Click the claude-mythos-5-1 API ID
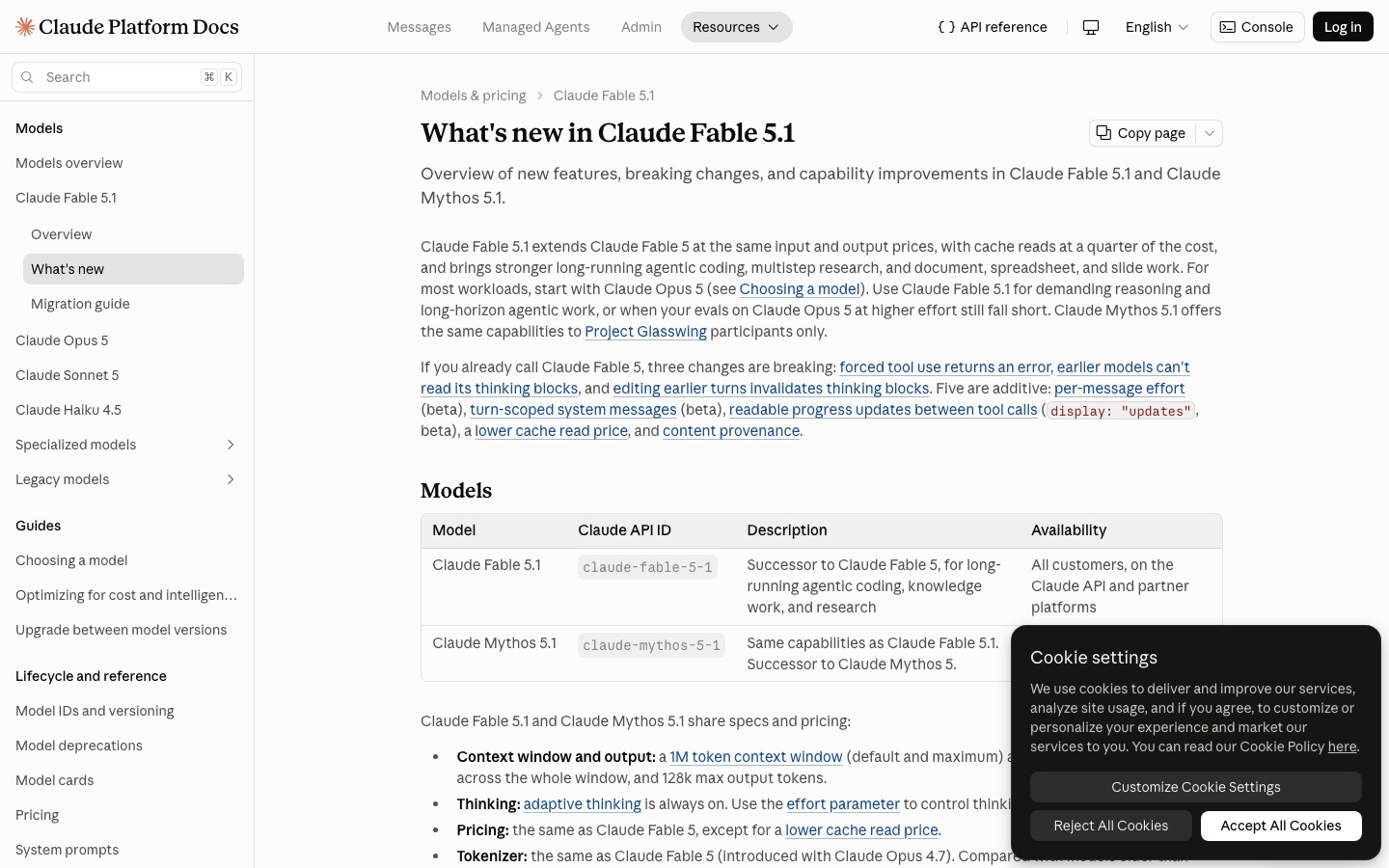Viewport: 1389px width, 868px height. (651, 645)
